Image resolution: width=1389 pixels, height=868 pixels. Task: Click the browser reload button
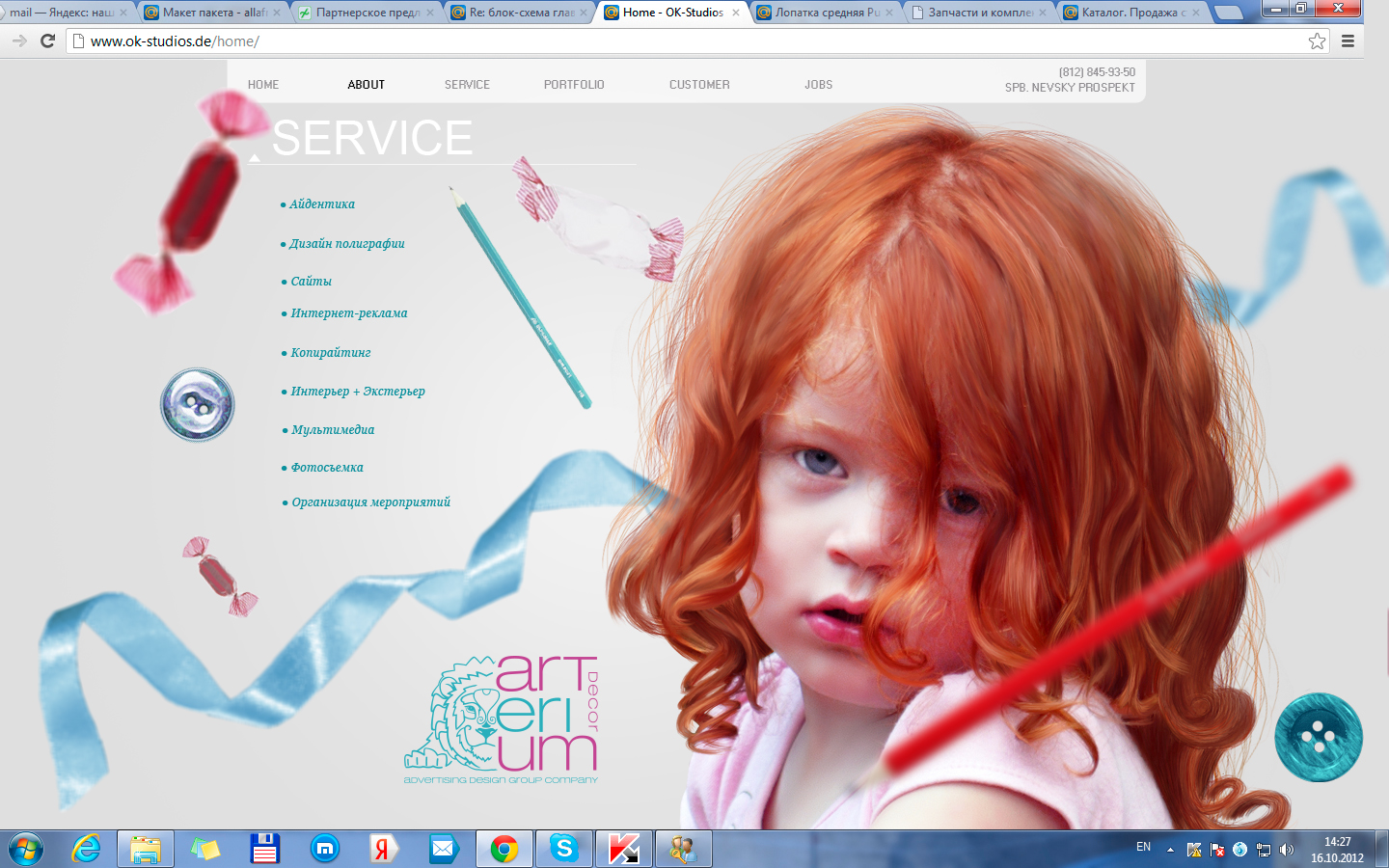[x=47, y=41]
